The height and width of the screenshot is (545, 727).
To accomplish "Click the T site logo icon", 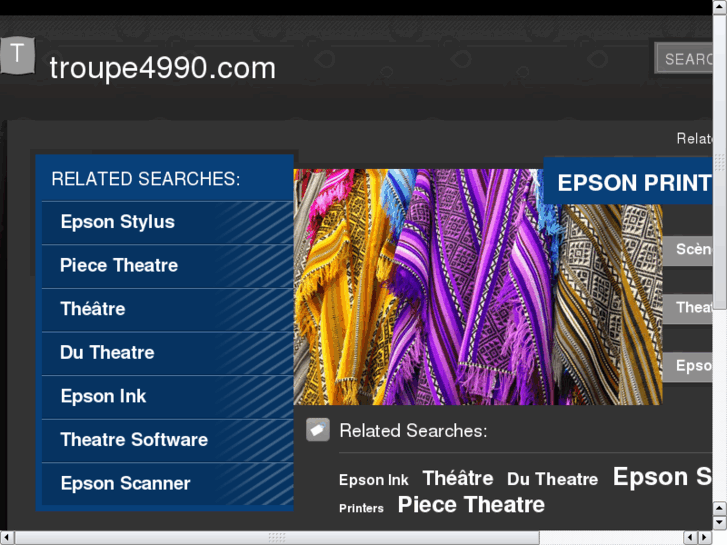I will (17, 55).
